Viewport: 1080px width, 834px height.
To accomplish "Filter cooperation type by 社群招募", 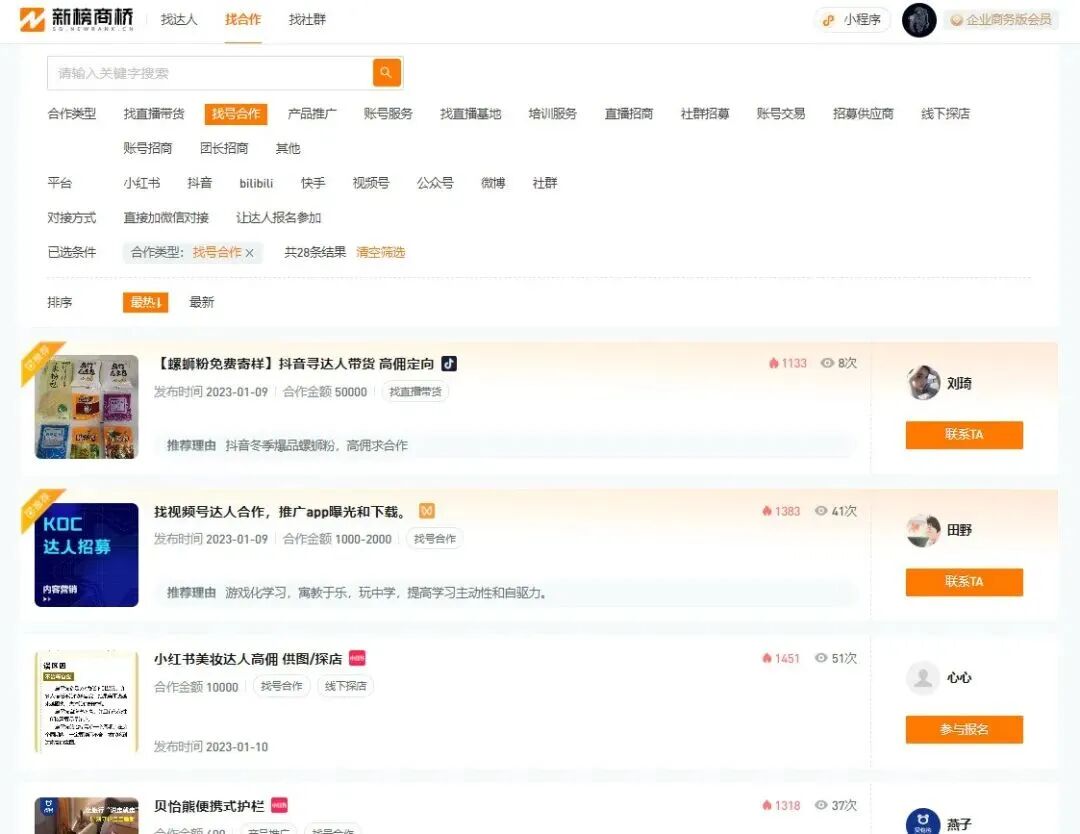I will [705, 114].
